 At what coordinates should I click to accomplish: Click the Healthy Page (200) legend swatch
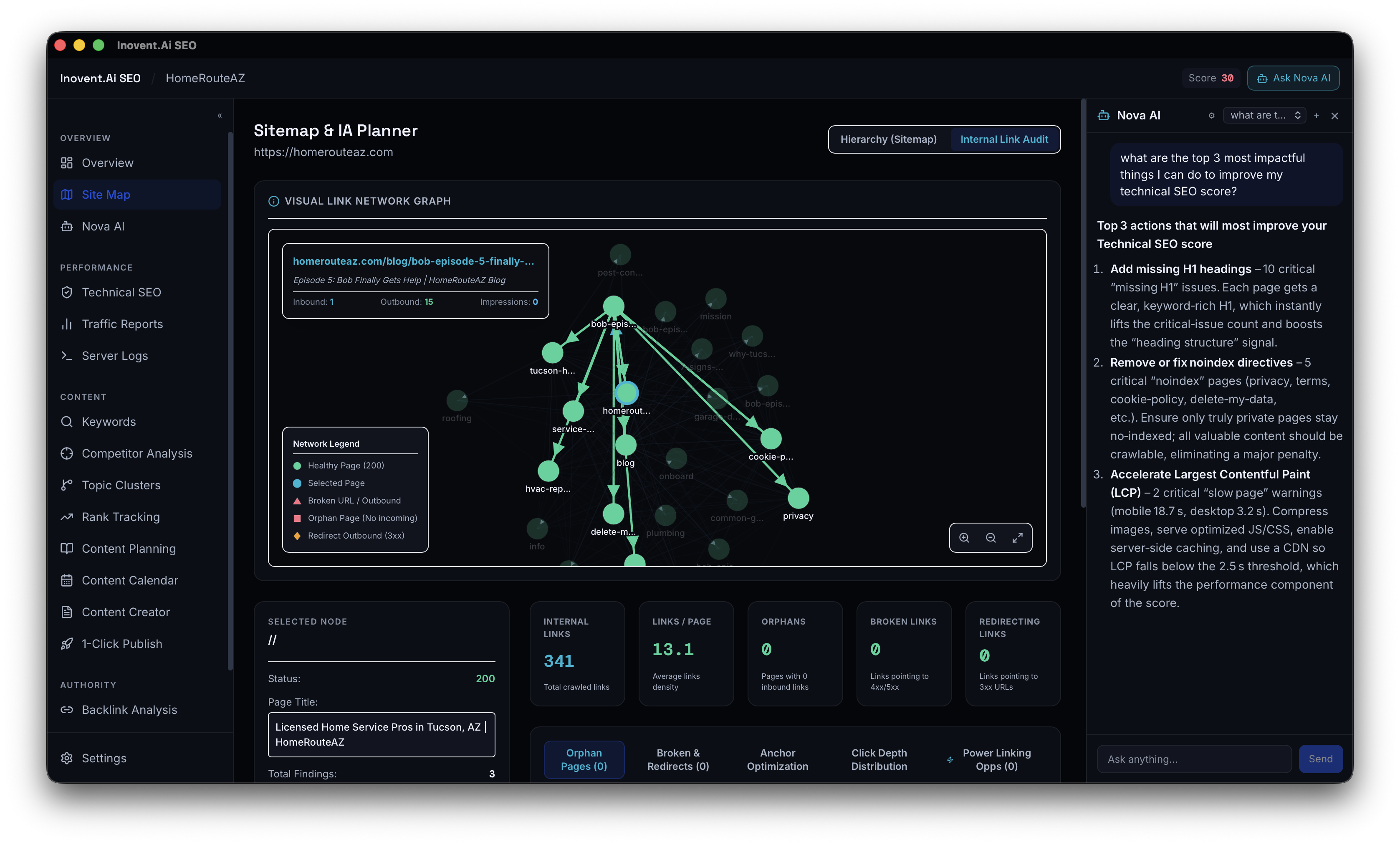[x=297, y=466]
